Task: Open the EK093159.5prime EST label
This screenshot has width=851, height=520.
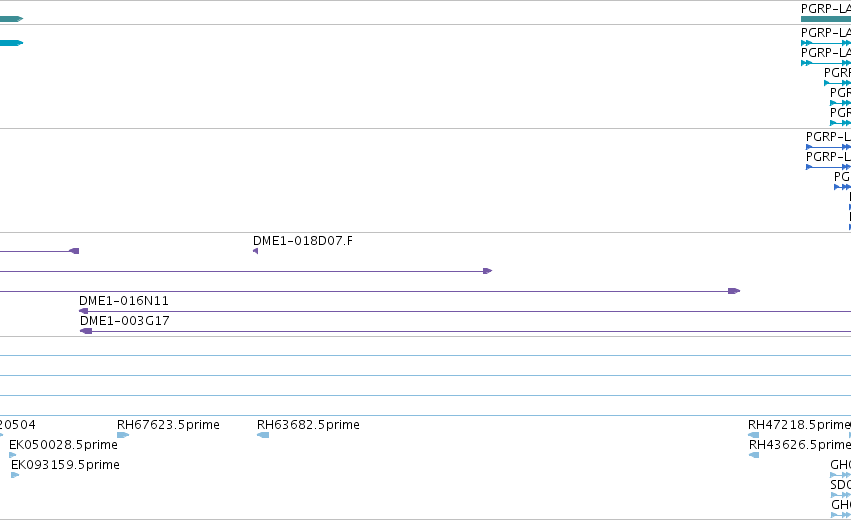Action: (x=65, y=465)
